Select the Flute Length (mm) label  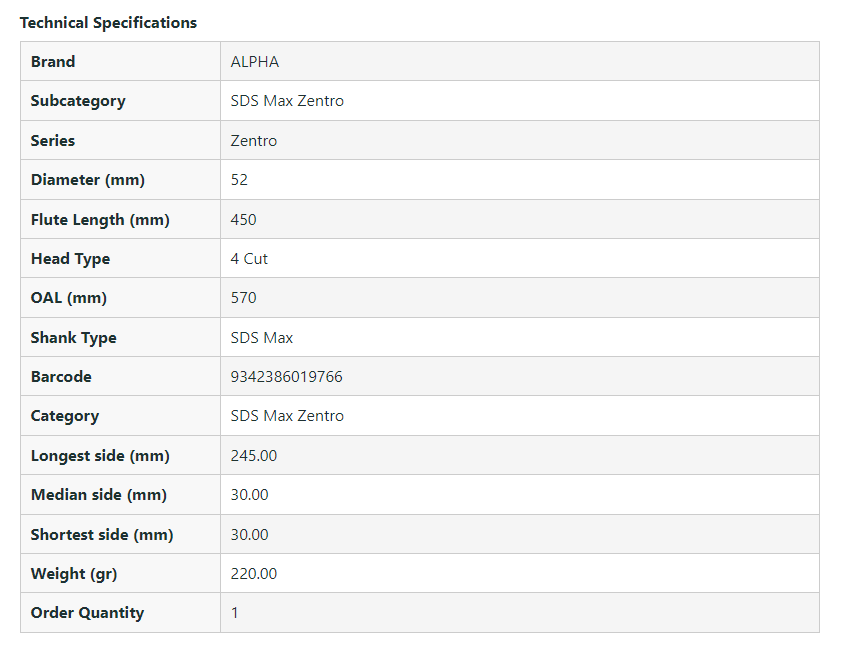100,220
